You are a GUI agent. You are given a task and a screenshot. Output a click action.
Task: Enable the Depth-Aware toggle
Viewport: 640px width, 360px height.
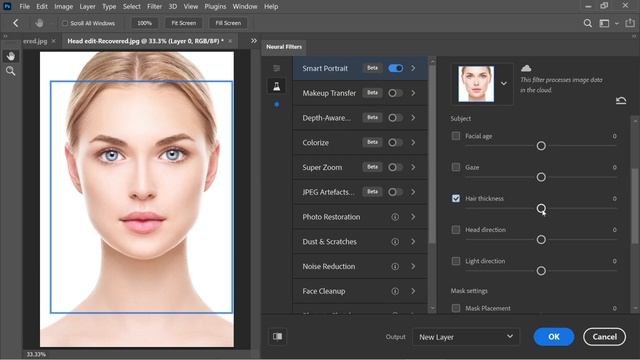click(395, 118)
